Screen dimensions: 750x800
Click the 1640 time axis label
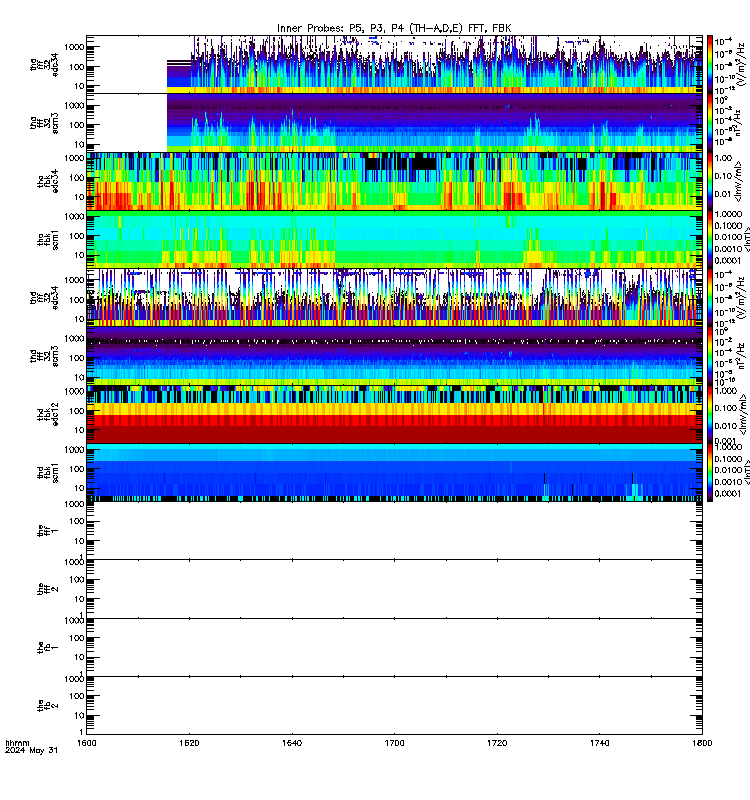(x=292, y=743)
